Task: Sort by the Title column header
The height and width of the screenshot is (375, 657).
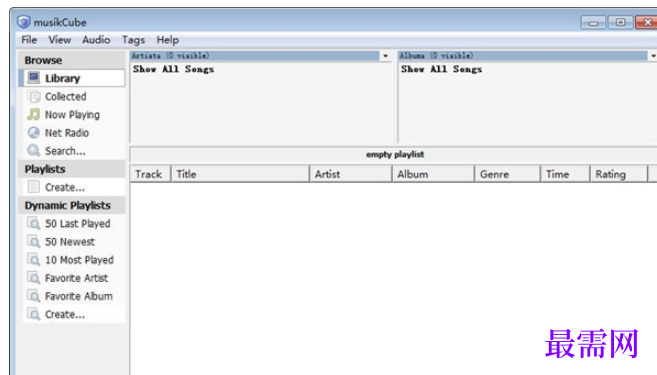Action: click(240, 174)
